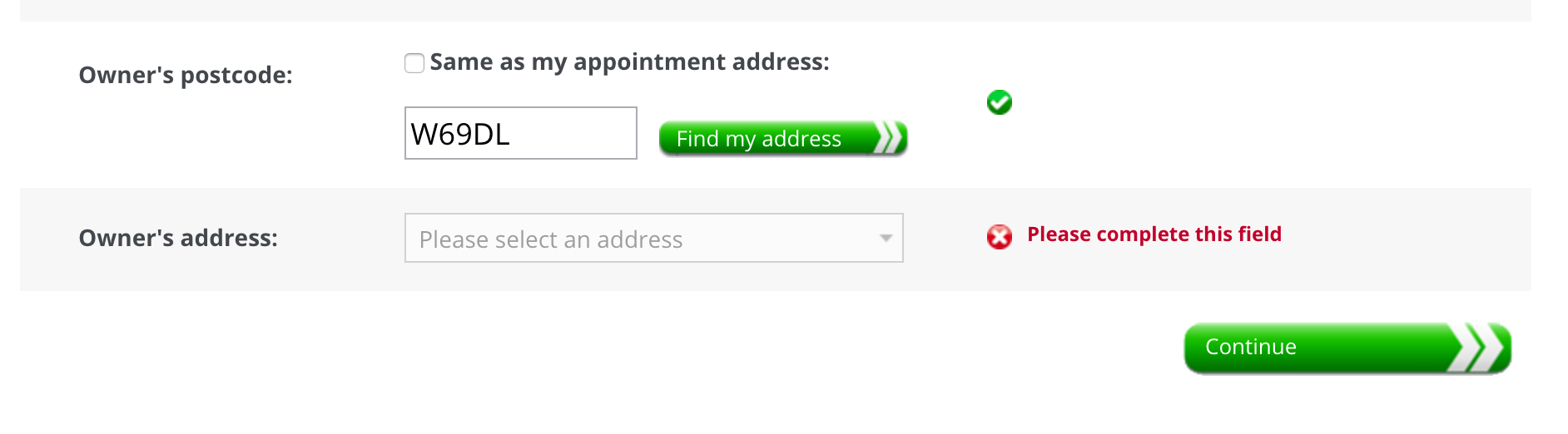Click inside the owner's postcode input box
This screenshot has width=1568, height=434.
(x=521, y=133)
